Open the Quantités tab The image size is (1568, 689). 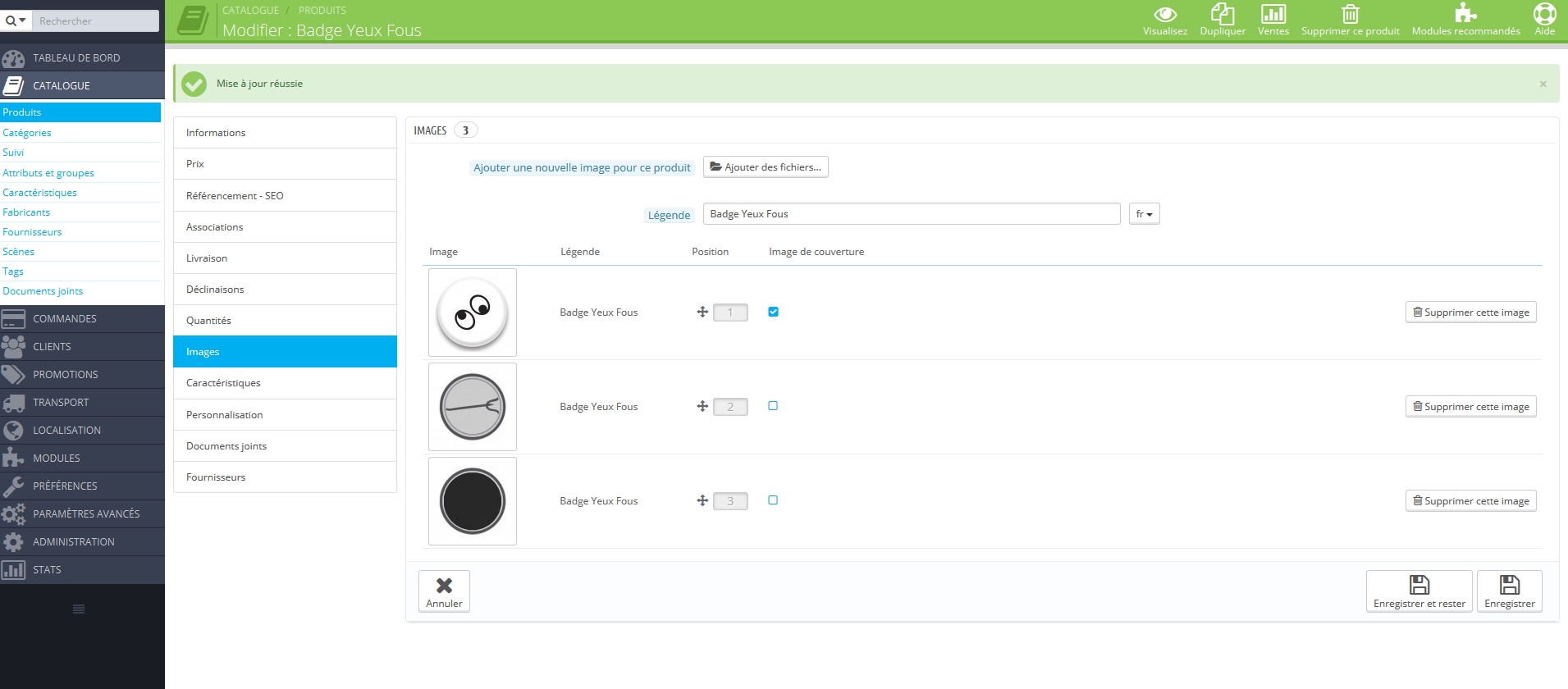coord(286,321)
